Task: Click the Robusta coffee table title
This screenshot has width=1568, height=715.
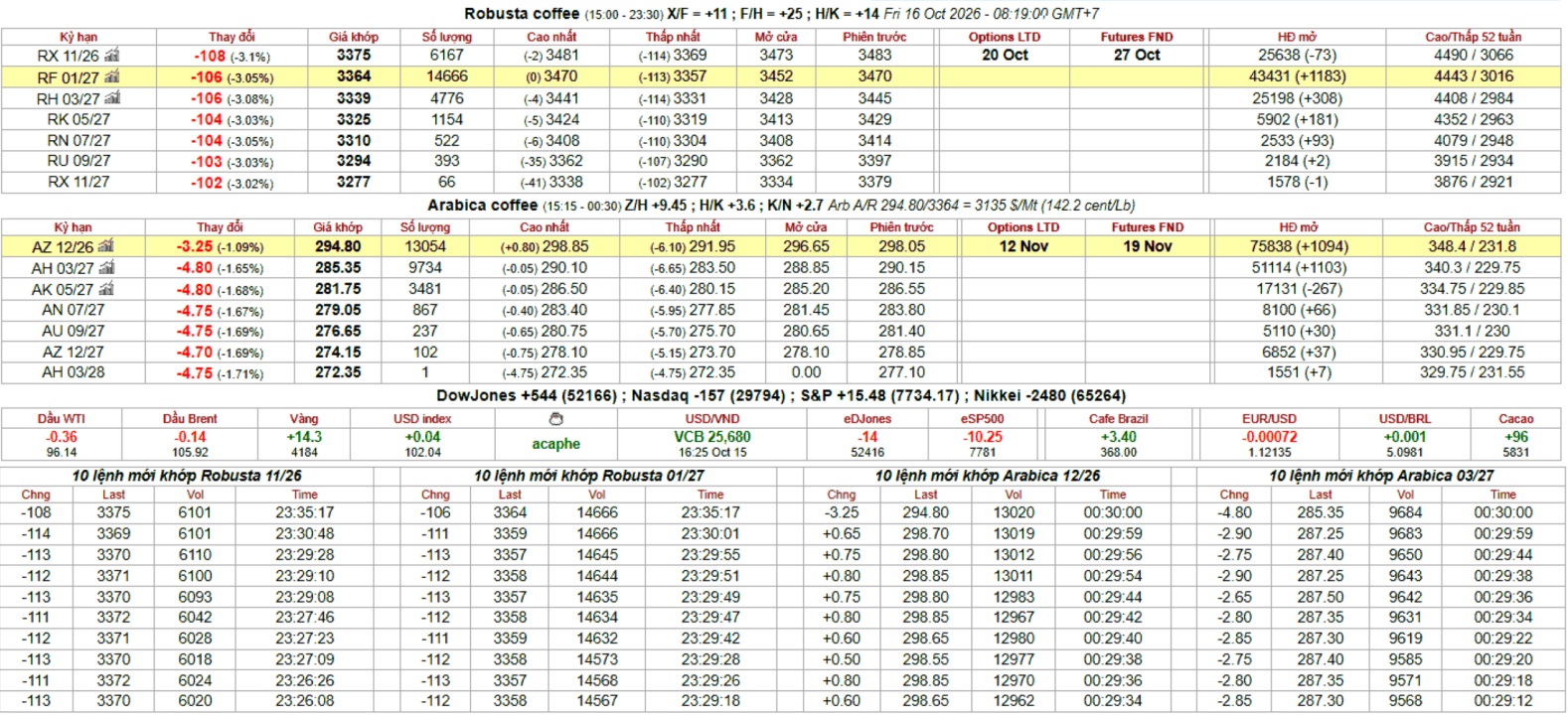Action: click(522, 14)
